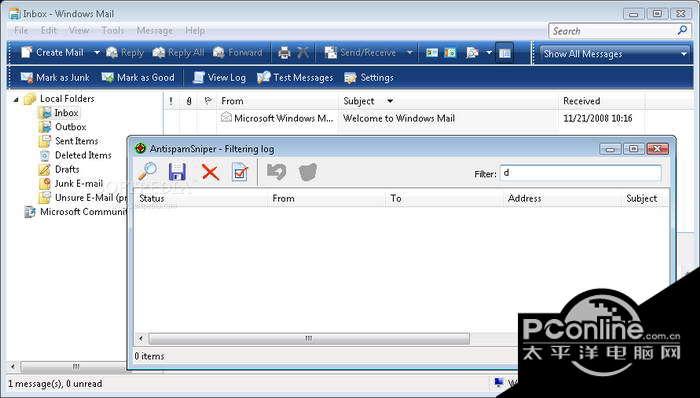
Task: Sort messages by the attachment paperclip column
Action: pyautogui.click(x=189, y=101)
